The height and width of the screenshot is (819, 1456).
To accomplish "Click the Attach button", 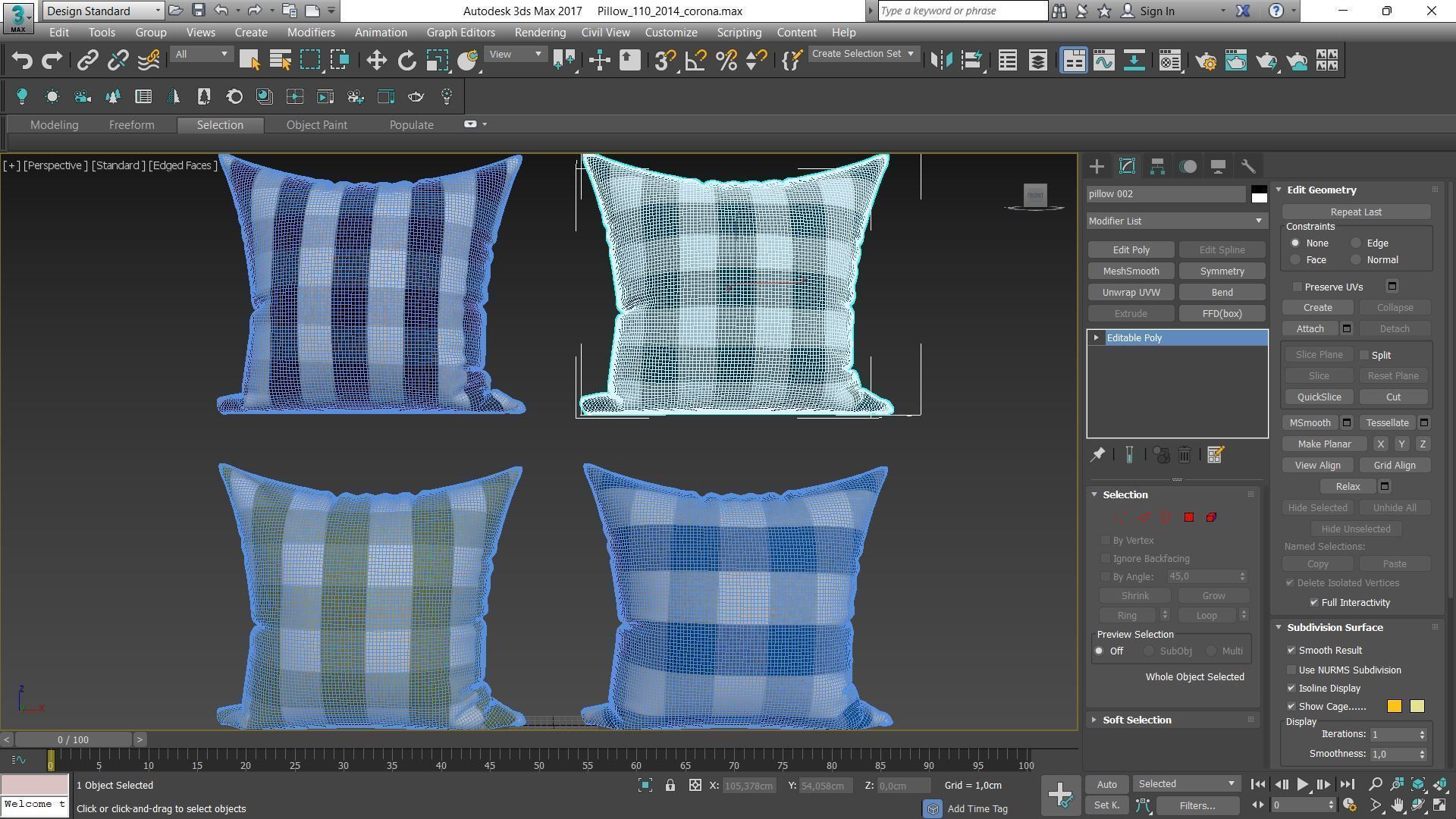I will [1310, 328].
